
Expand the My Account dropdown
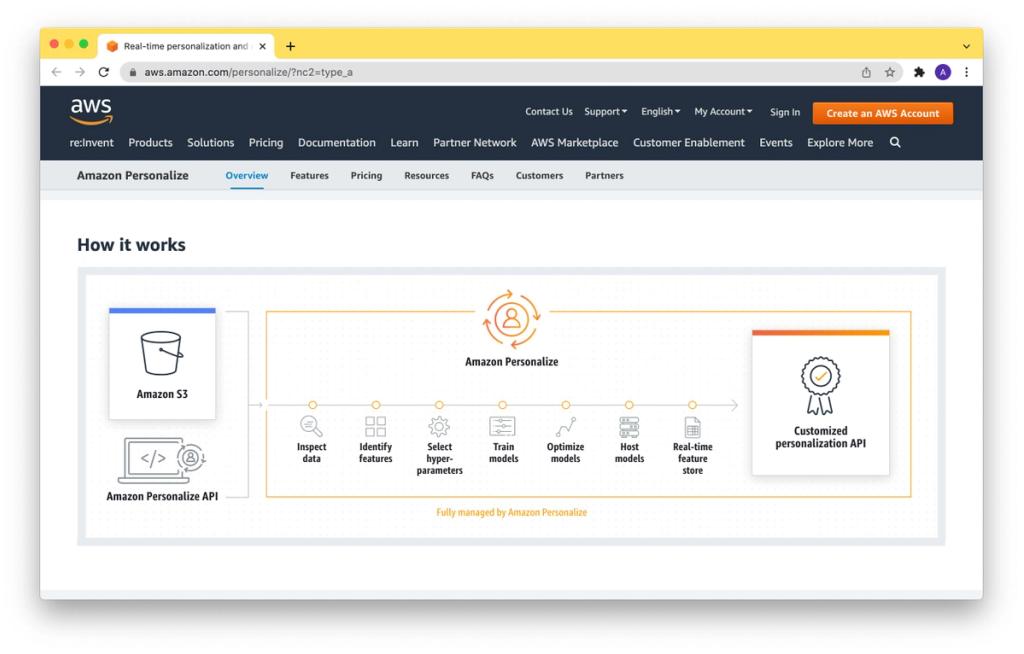(723, 112)
